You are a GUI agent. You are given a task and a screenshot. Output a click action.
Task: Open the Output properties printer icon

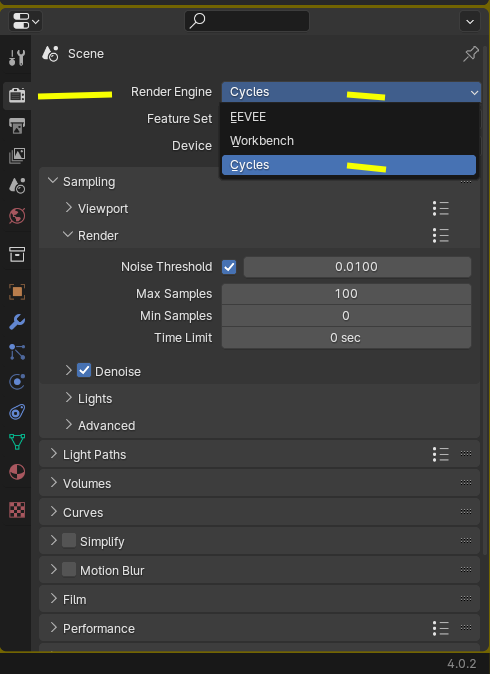coord(17,126)
